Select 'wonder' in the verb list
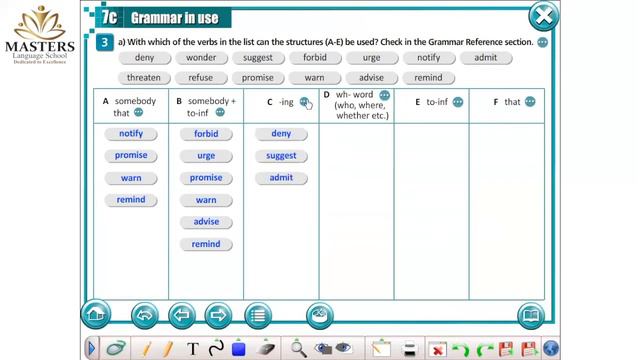 (x=201, y=58)
